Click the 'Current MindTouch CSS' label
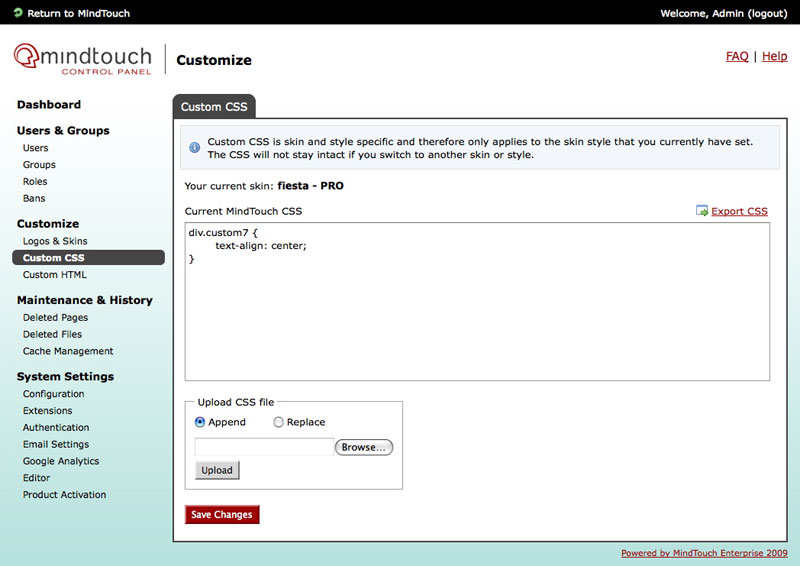 (x=243, y=211)
